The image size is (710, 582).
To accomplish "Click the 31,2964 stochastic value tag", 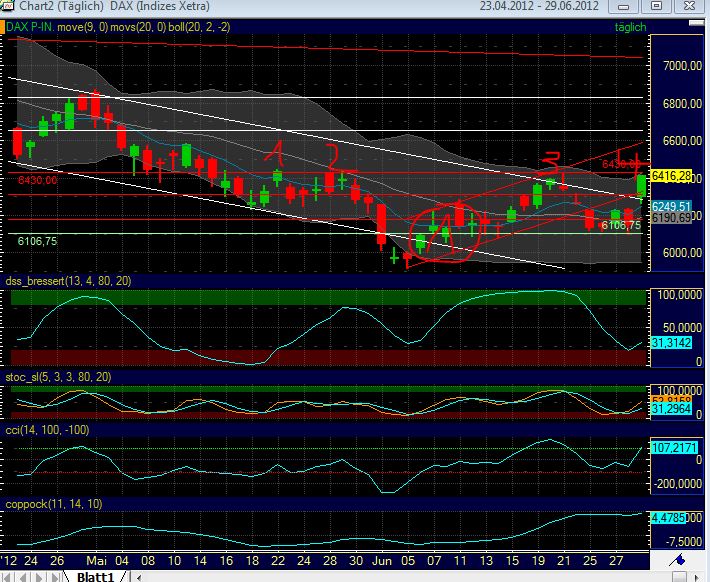I will pos(671,409).
